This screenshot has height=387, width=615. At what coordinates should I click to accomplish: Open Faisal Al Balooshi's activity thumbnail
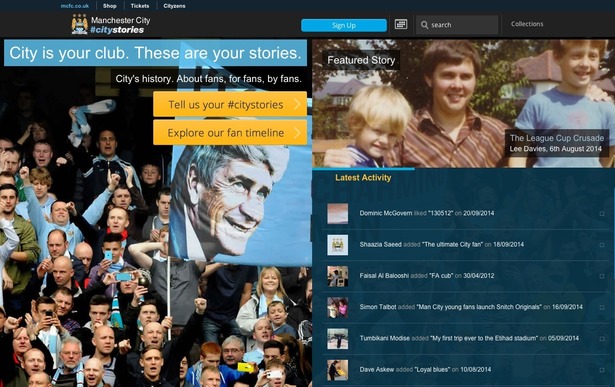[x=338, y=276]
